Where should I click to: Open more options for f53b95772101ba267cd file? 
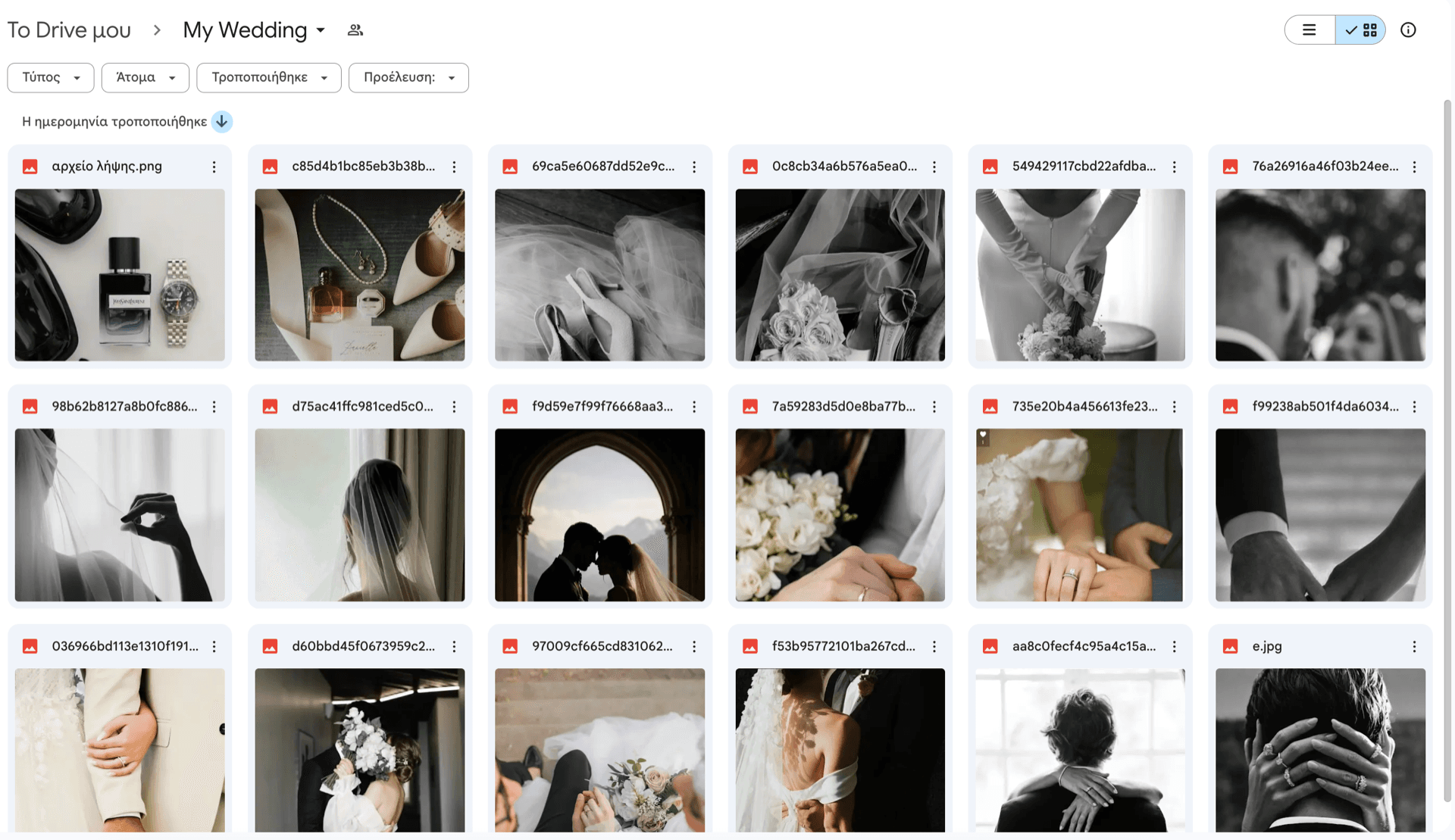pyautogui.click(x=934, y=646)
